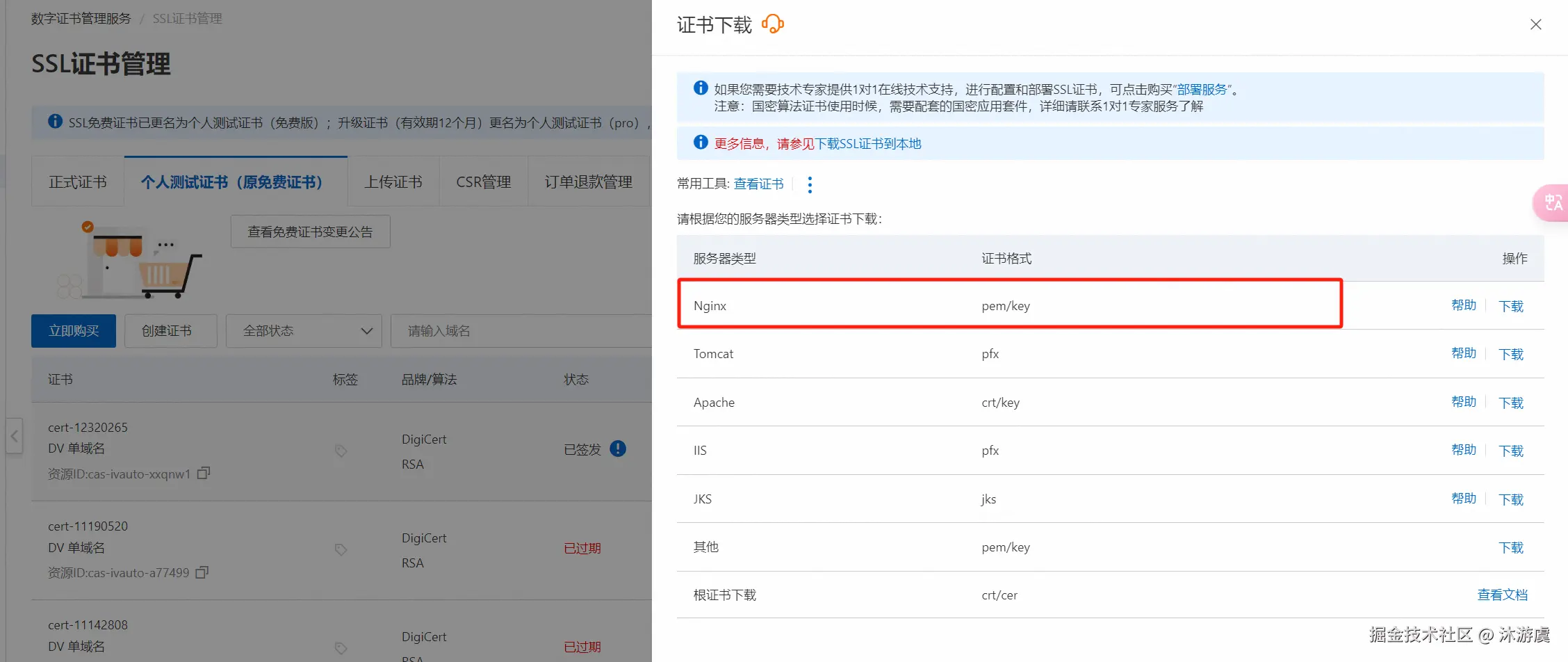Open help for Tomcat certificate
This screenshot has width=1568, height=662.
click(1464, 353)
